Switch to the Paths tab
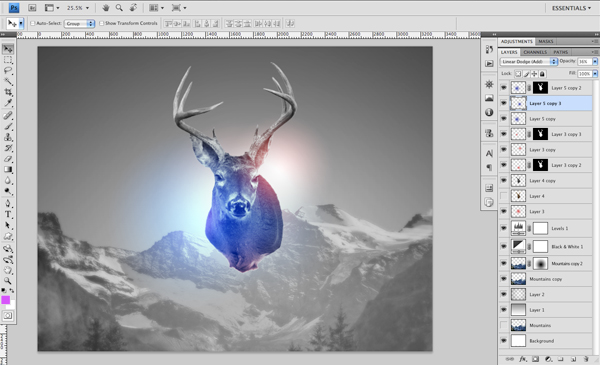 pyautogui.click(x=561, y=52)
